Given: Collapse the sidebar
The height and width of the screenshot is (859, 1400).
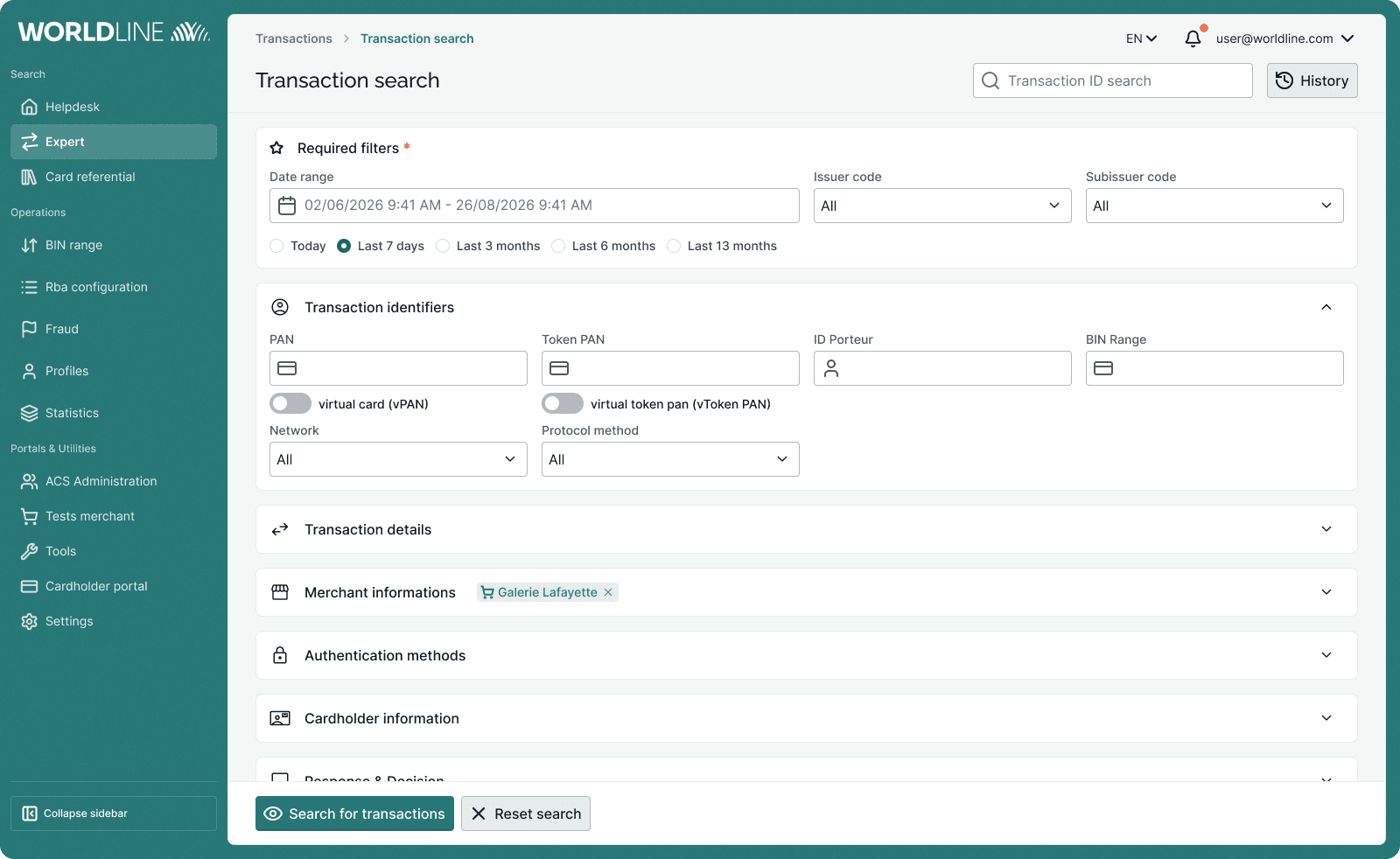Looking at the screenshot, I should 114,814.
